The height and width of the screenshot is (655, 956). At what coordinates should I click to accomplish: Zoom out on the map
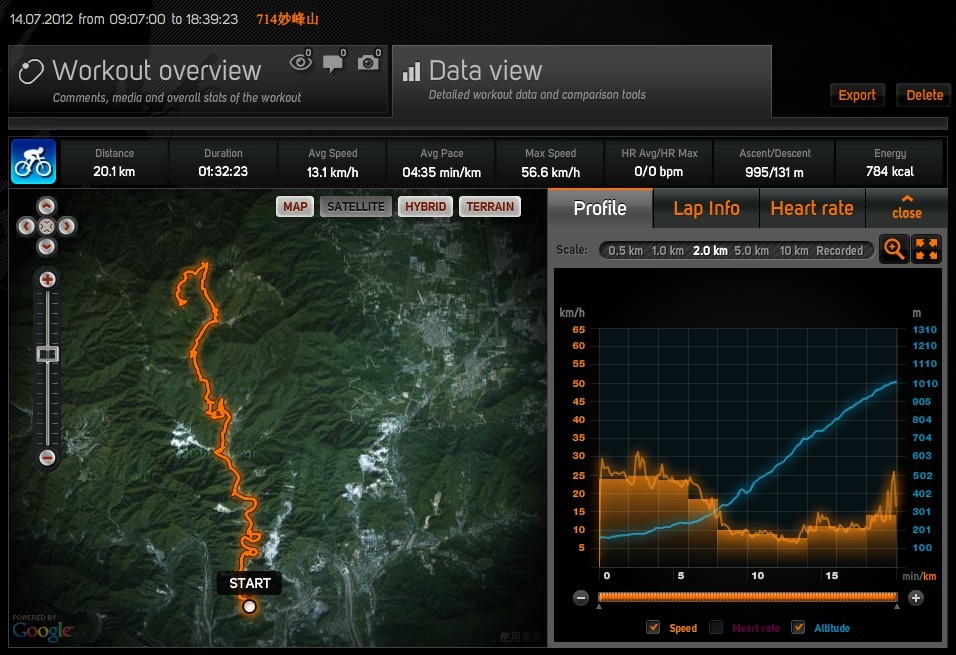click(47, 458)
